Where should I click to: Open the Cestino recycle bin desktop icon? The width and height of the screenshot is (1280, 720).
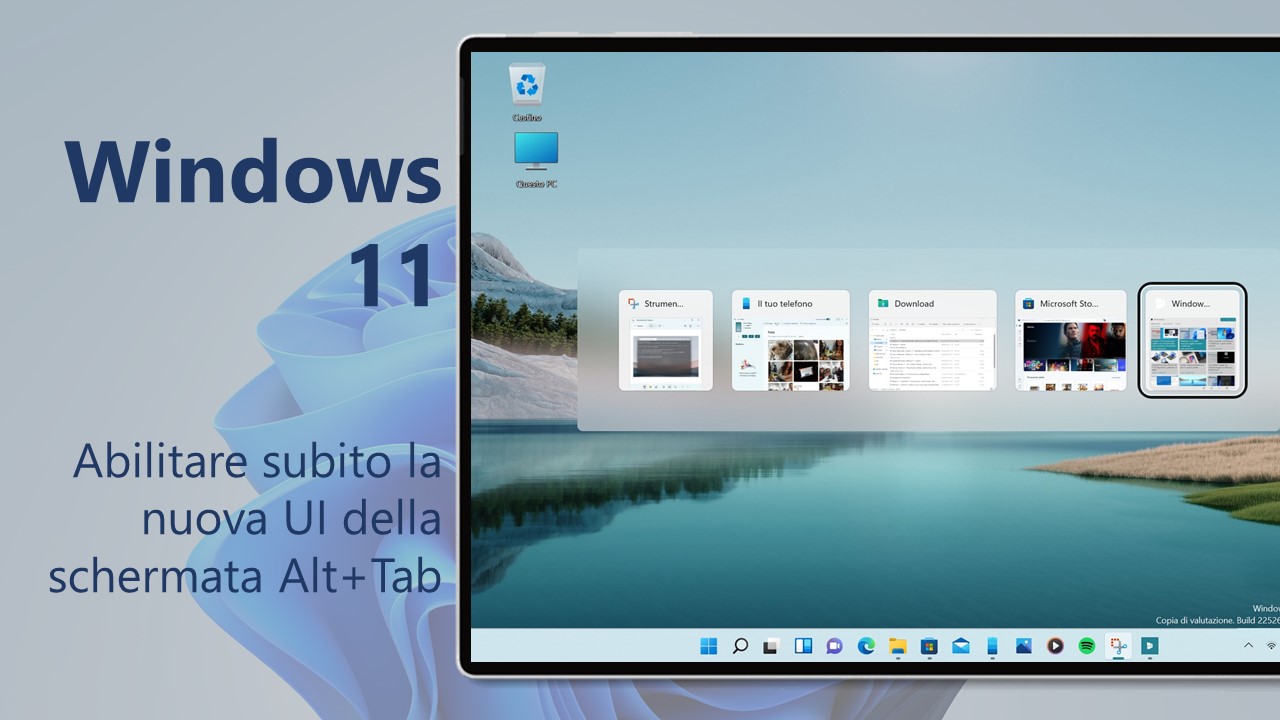(527, 92)
